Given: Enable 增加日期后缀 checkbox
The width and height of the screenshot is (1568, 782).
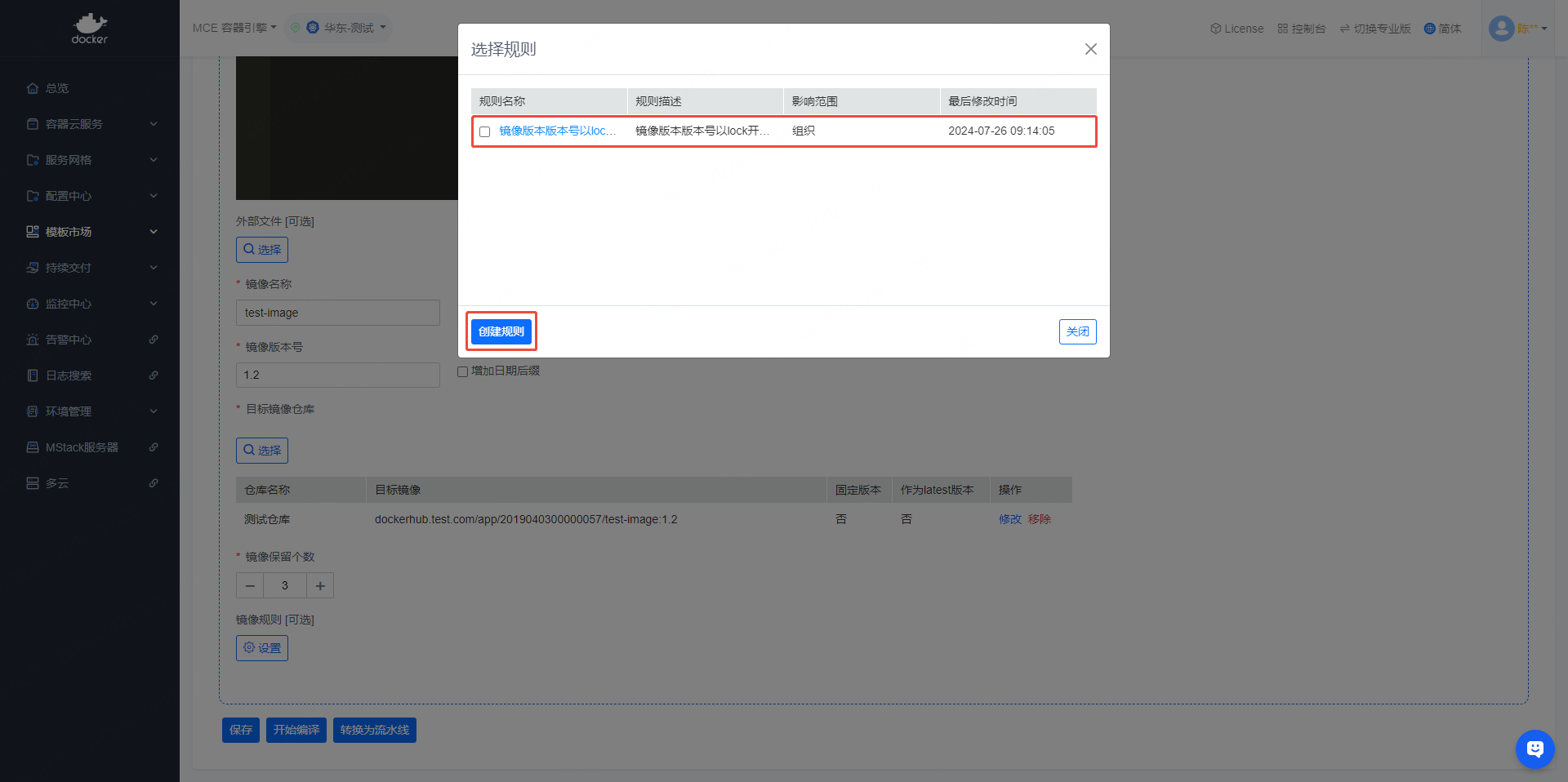Looking at the screenshot, I should click(x=463, y=371).
